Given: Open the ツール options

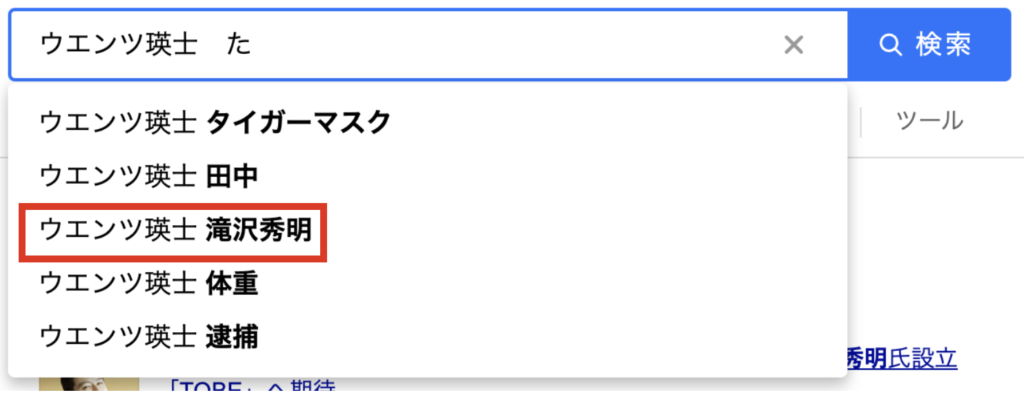Looking at the screenshot, I should pos(930,121).
